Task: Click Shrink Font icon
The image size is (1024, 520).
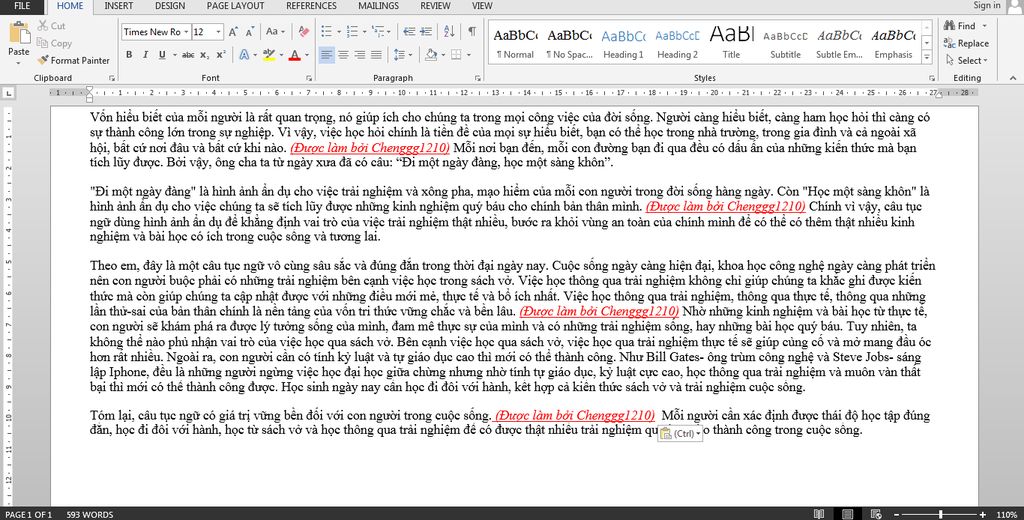Action: (251, 31)
